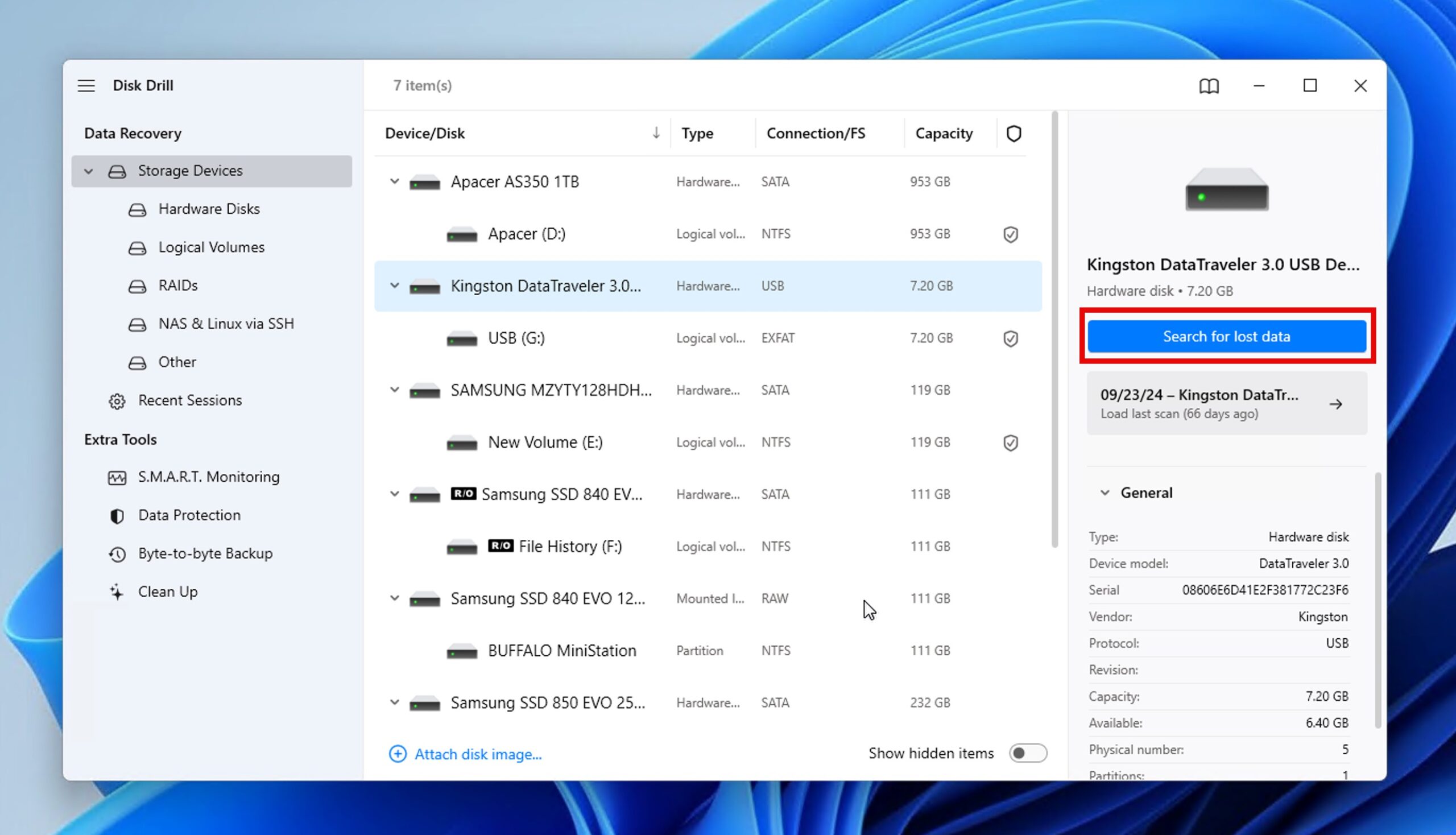Click the S.M.A.R.T. Monitoring icon
Screen dimensions: 1456x835
[118, 477]
